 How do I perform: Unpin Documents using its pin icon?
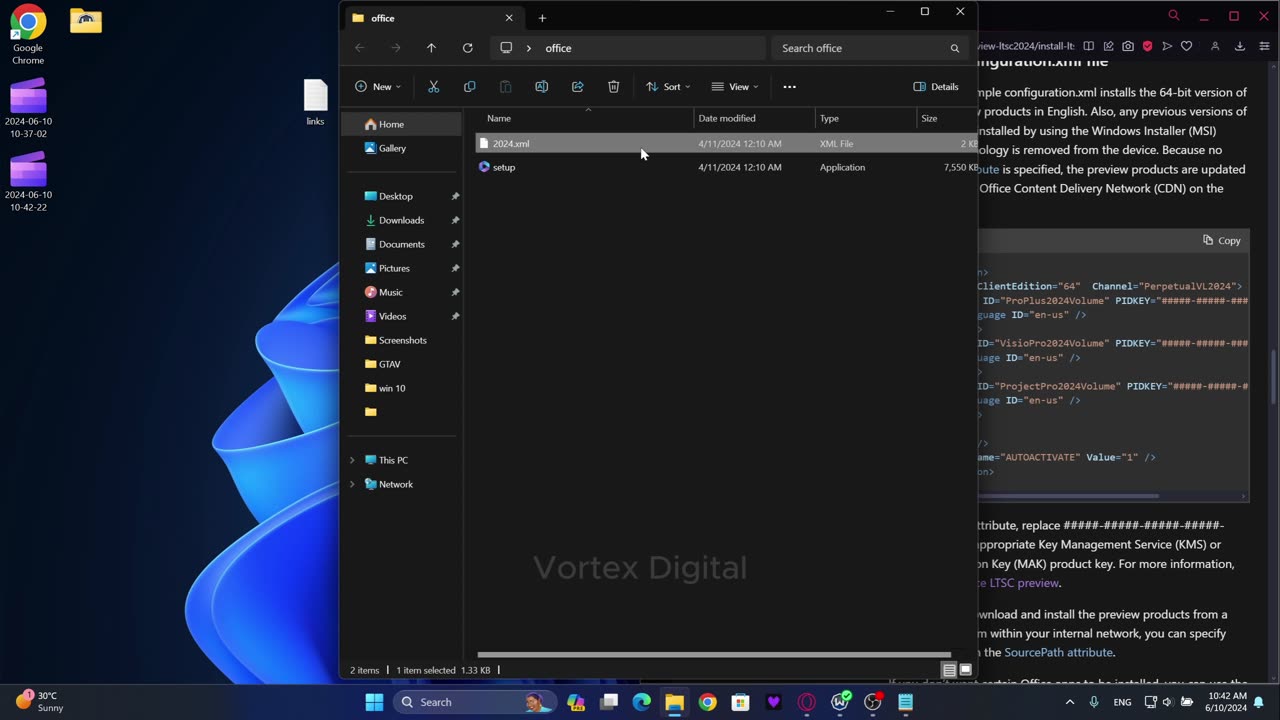pos(455,244)
